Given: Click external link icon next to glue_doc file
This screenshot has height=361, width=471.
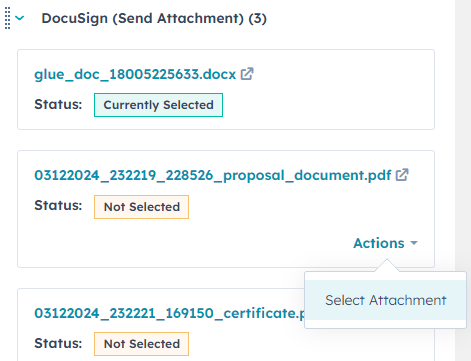Looking at the screenshot, I should tap(247, 74).
